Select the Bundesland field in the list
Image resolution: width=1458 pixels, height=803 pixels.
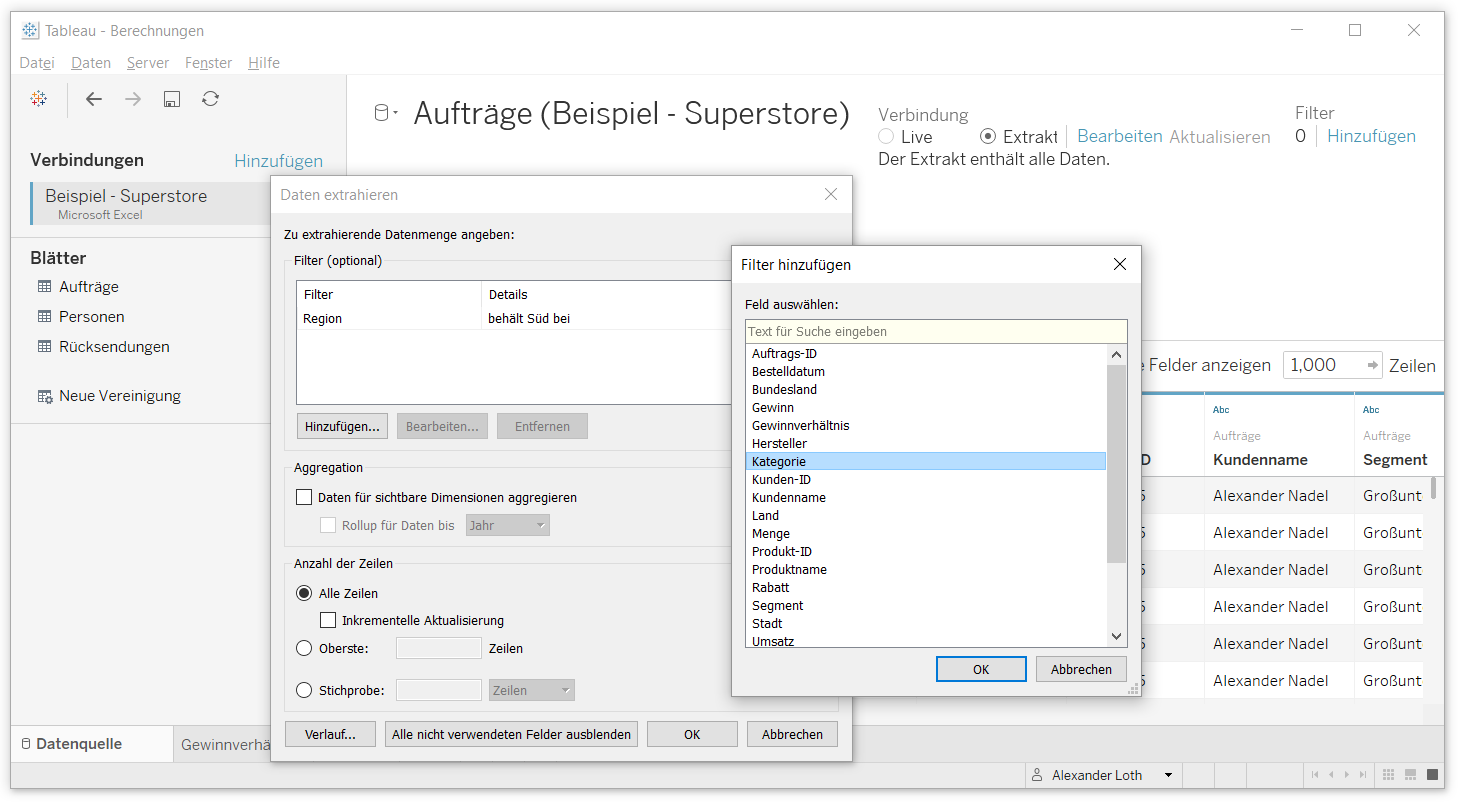(926, 389)
